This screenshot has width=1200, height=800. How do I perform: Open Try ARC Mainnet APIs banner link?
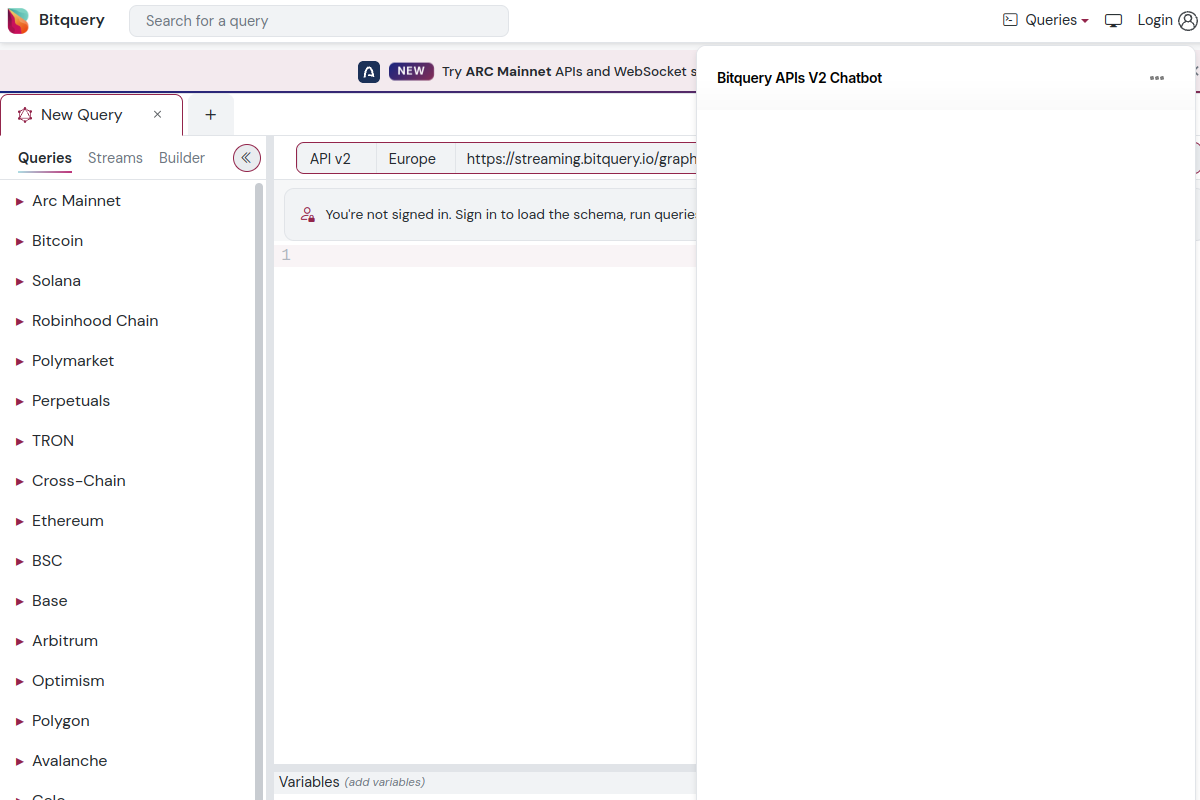[x=570, y=71]
